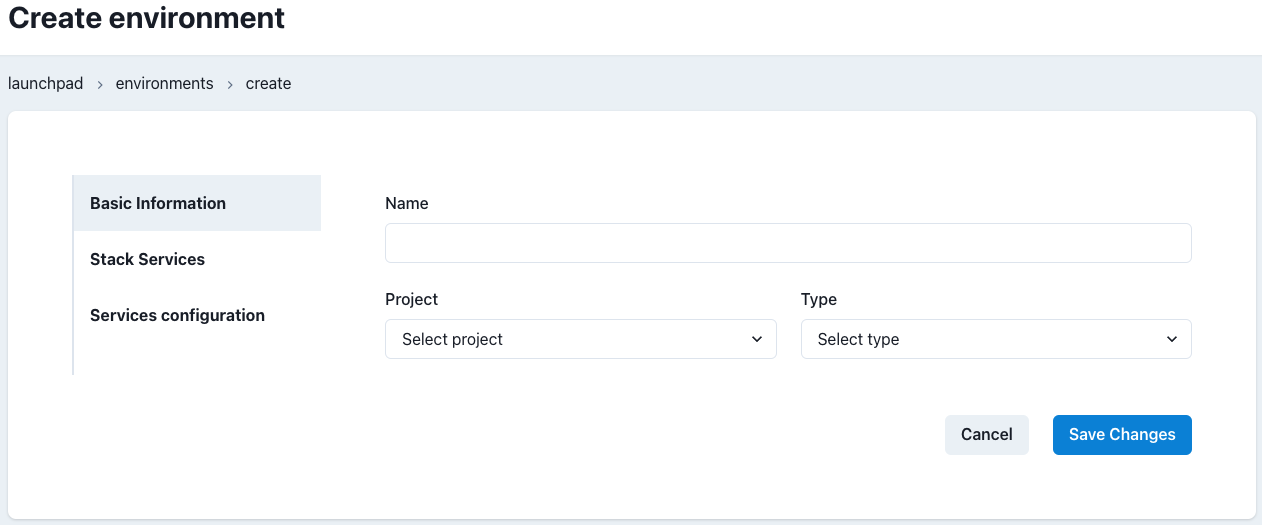
Task: Navigate to environments breadcrumb
Action: point(165,84)
